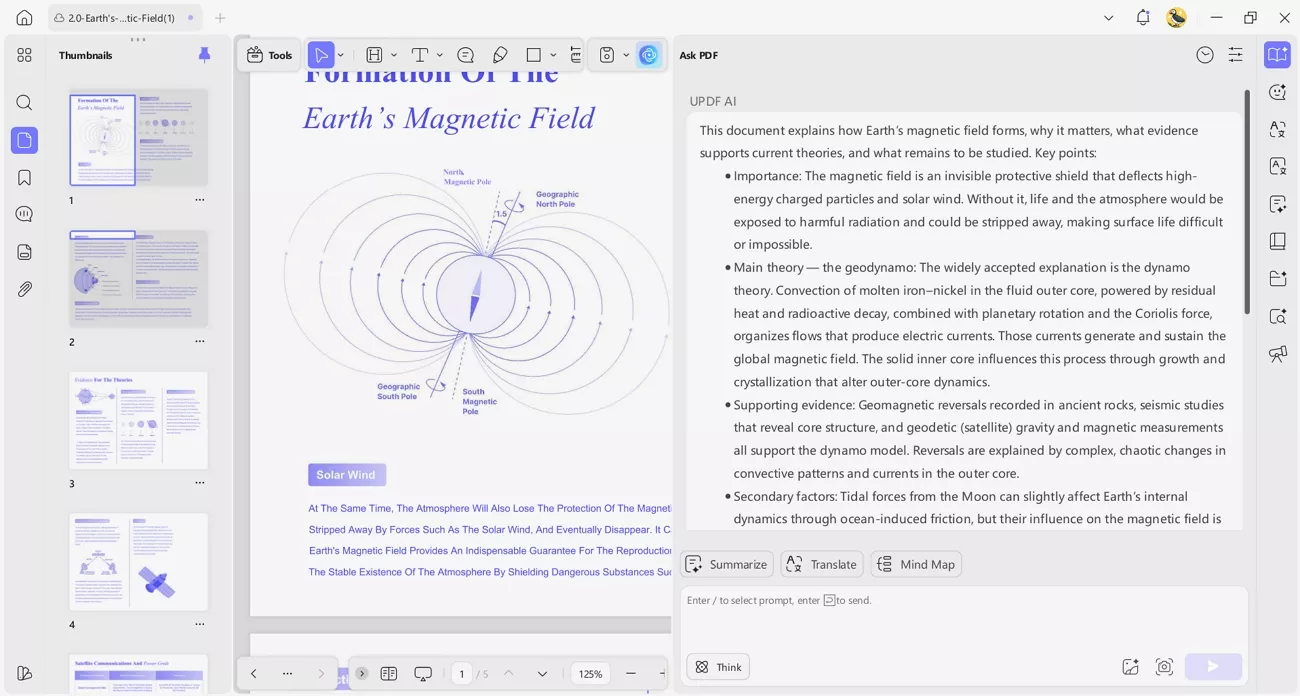Image resolution: width=1300 pixels, height=696 pixels.
Task: Expand the select tool dropdown arrow
Action: coord(341,55)
